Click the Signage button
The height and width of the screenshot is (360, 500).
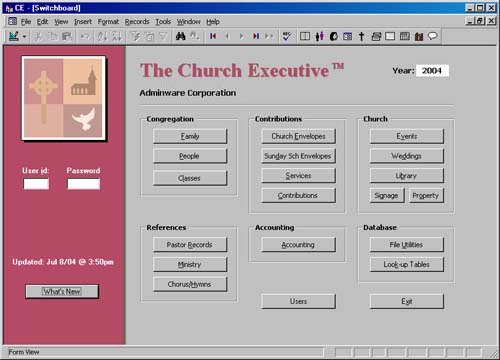point(387,195)
